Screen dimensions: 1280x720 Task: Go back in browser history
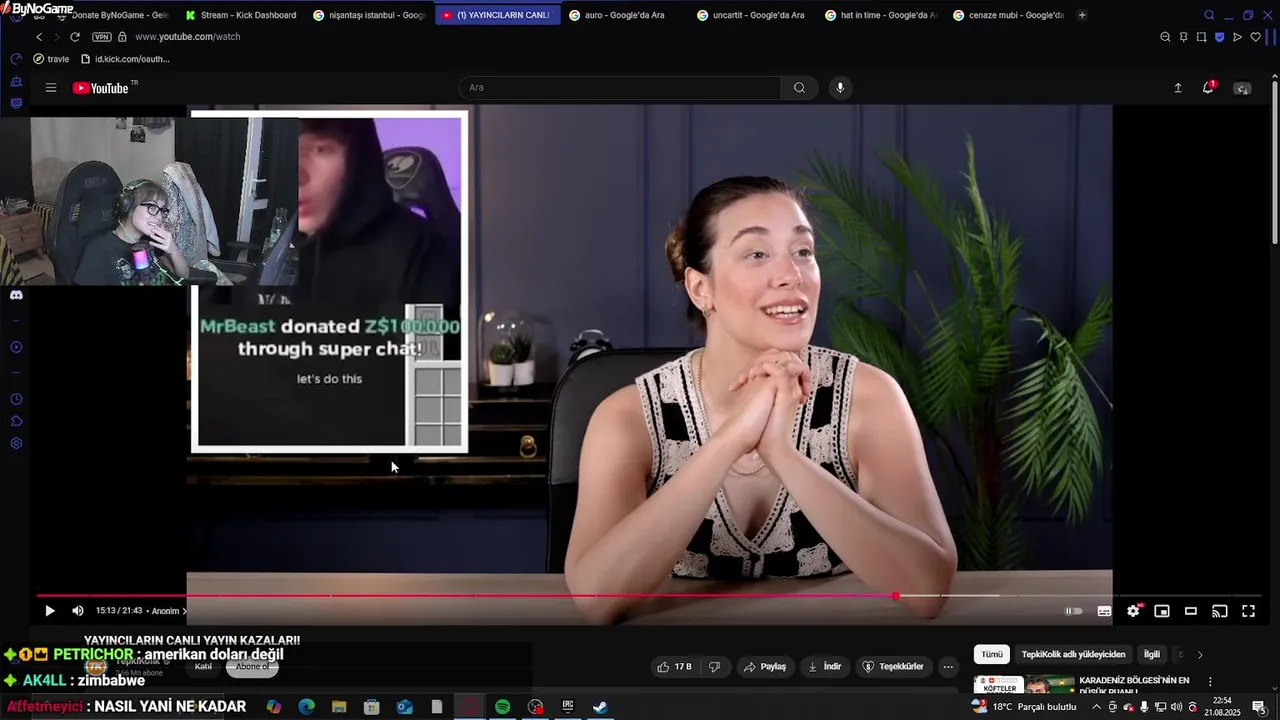click(39, 37)
